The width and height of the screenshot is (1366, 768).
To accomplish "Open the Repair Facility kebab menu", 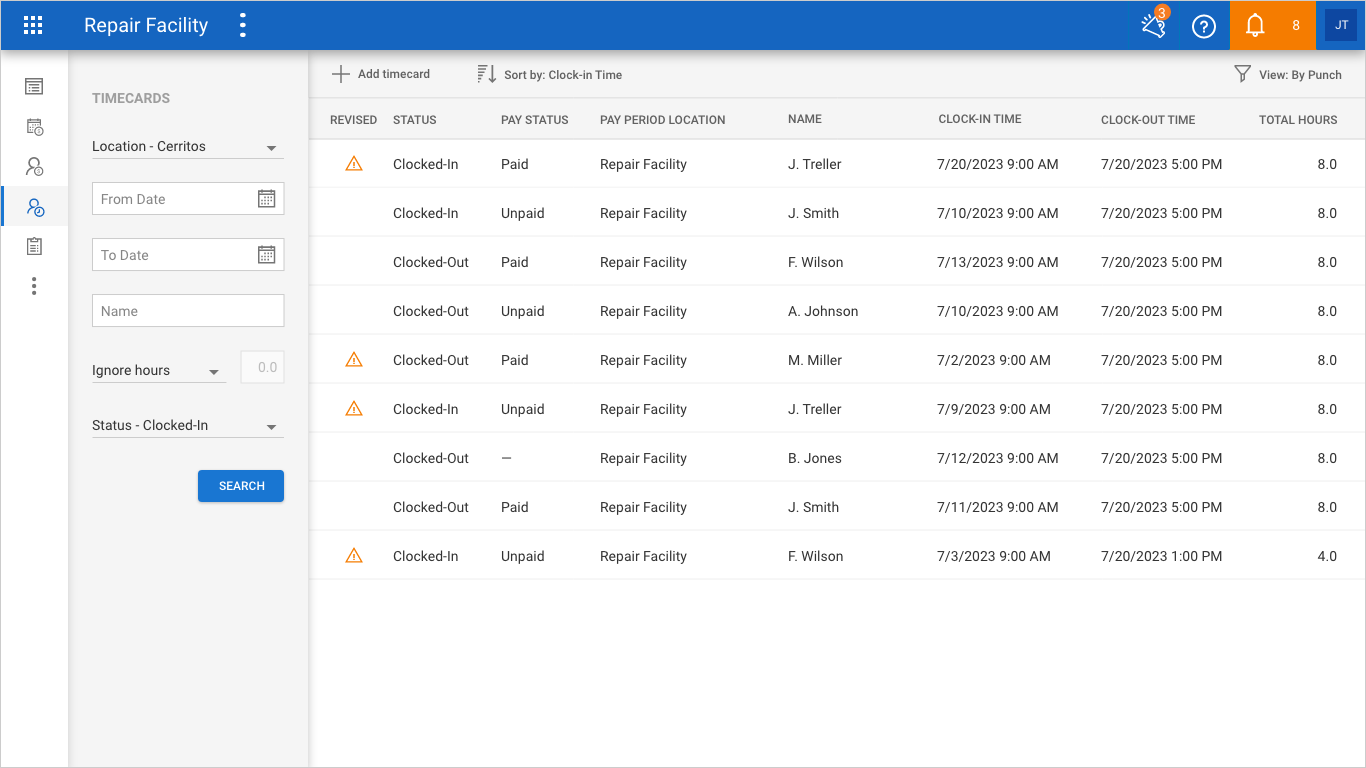I will (x=243, y=26).
